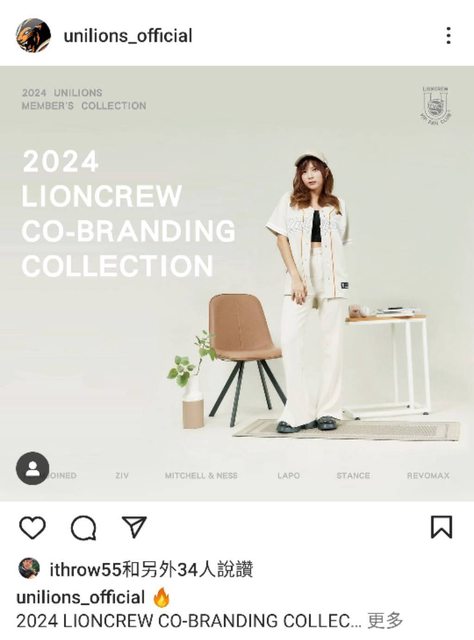Image resolution: width=474 pixels, height=640 pixels.
Task: Tap the Lioncrew fan club logo
Action: coord(436,105)
